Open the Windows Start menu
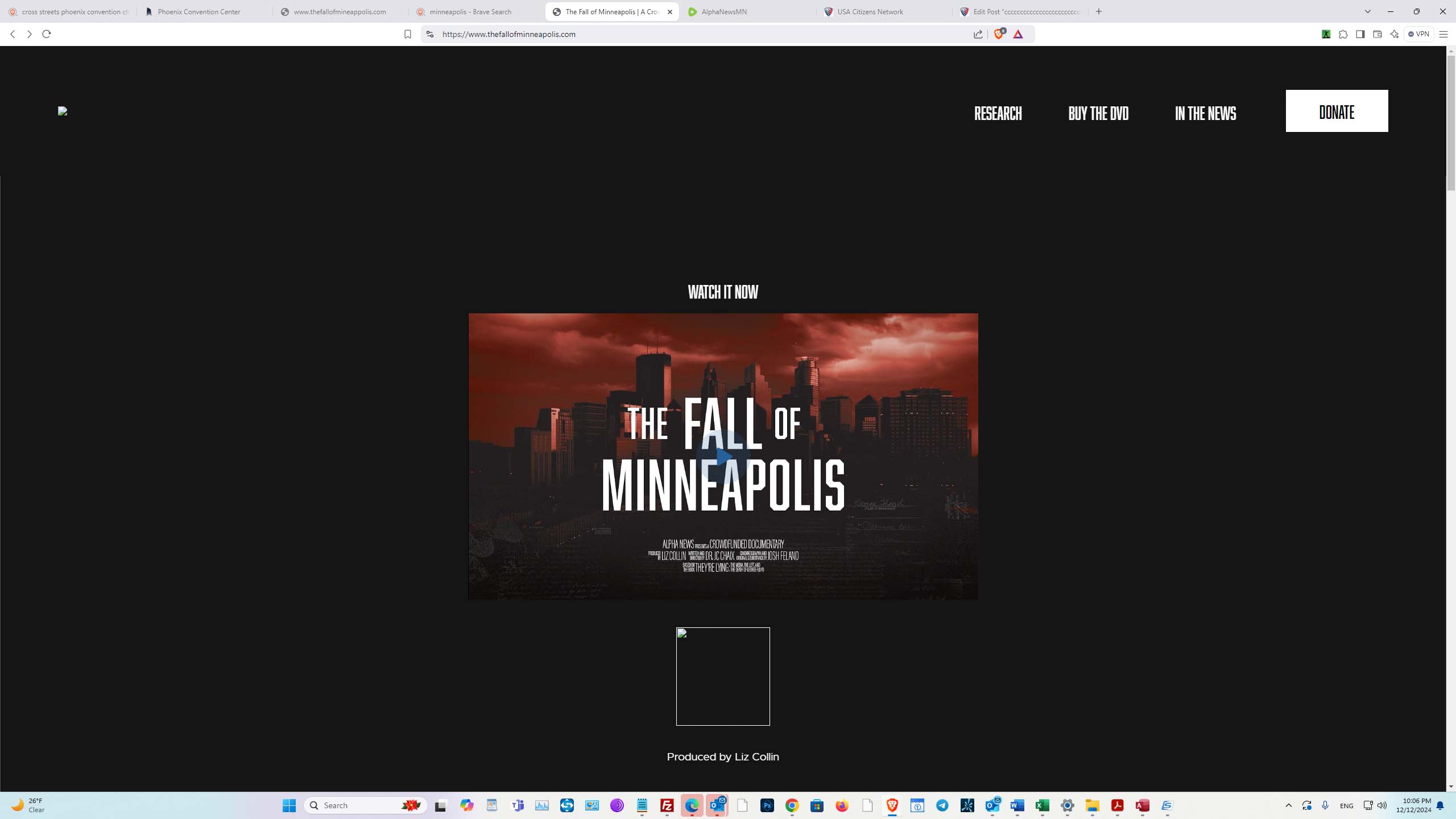The width and height of the screenshot is (1456, 819). 289,805
